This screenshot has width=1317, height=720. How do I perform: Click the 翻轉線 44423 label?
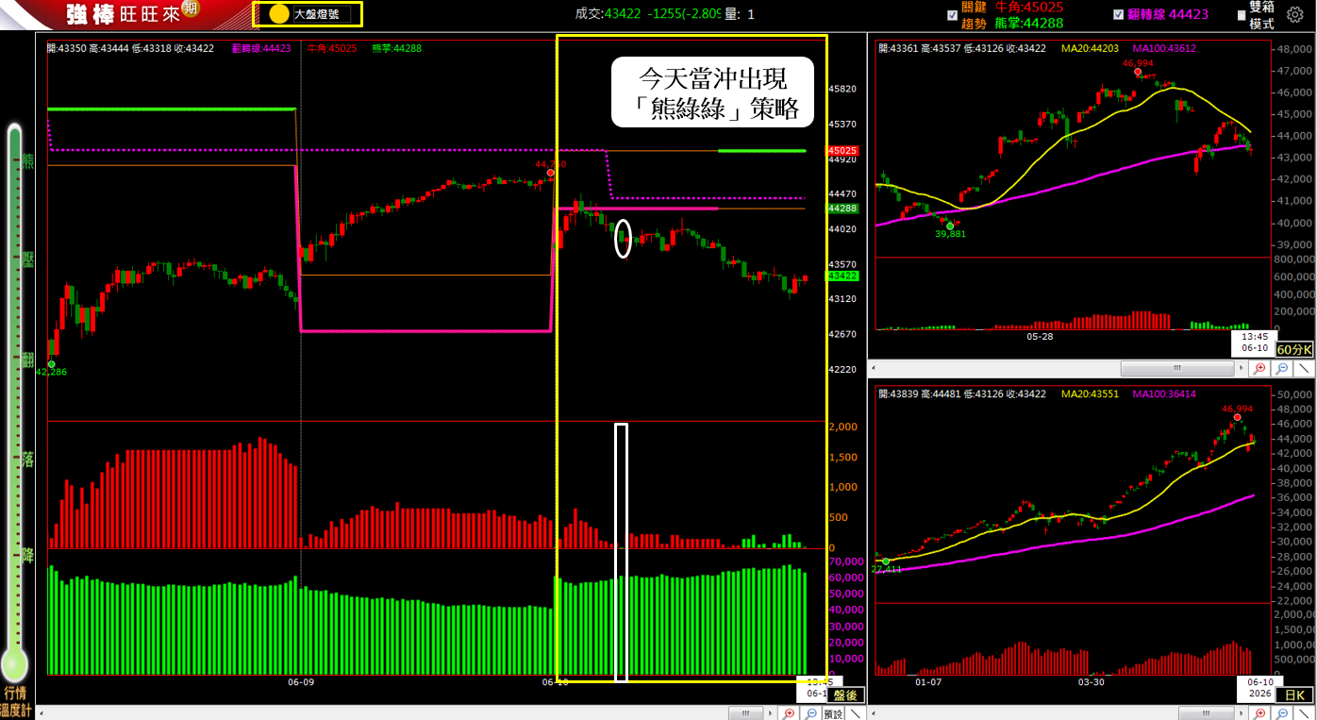click(x=1168, y=15)
